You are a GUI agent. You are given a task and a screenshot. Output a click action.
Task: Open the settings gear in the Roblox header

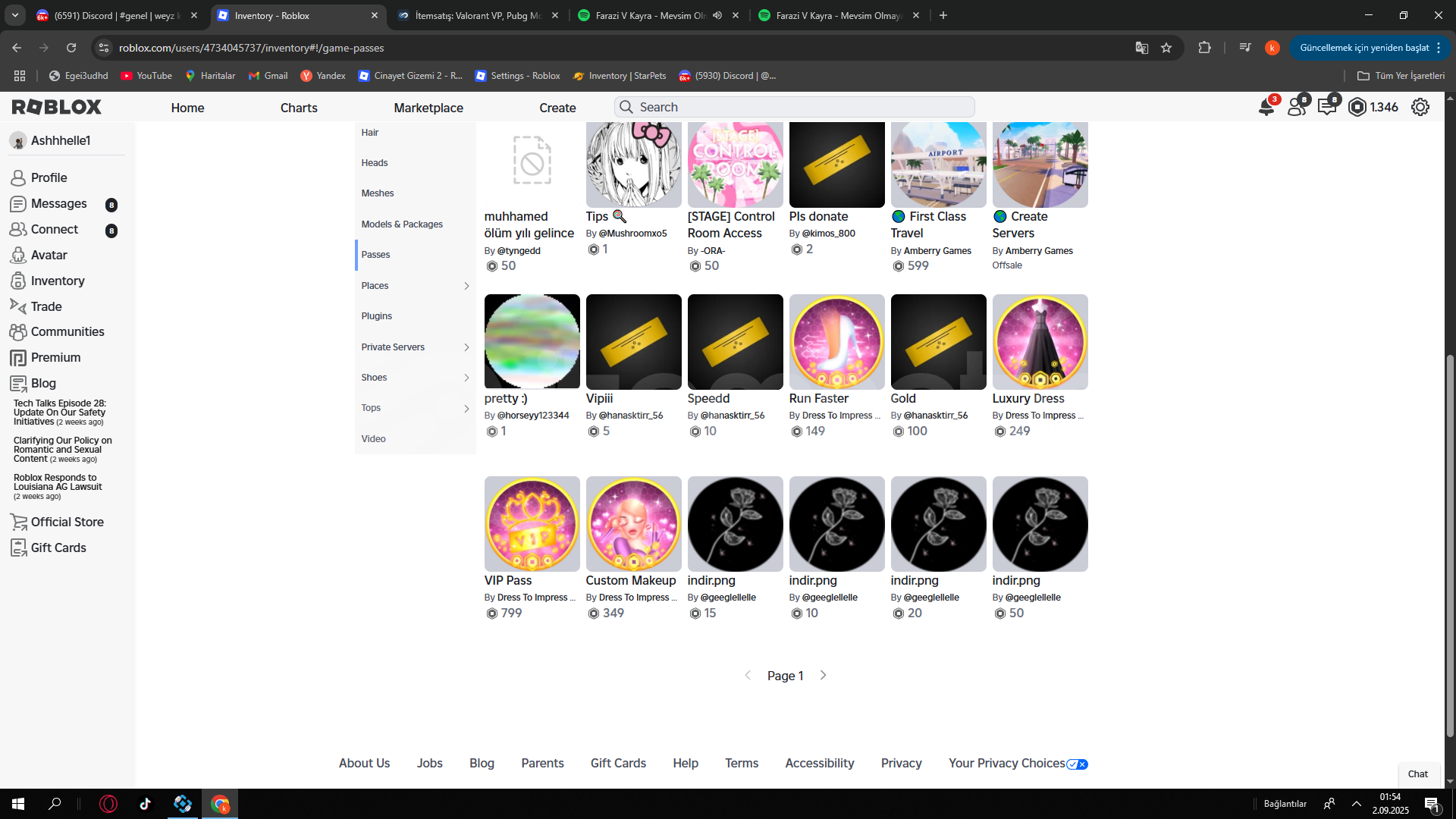(x=1420, y=107)
